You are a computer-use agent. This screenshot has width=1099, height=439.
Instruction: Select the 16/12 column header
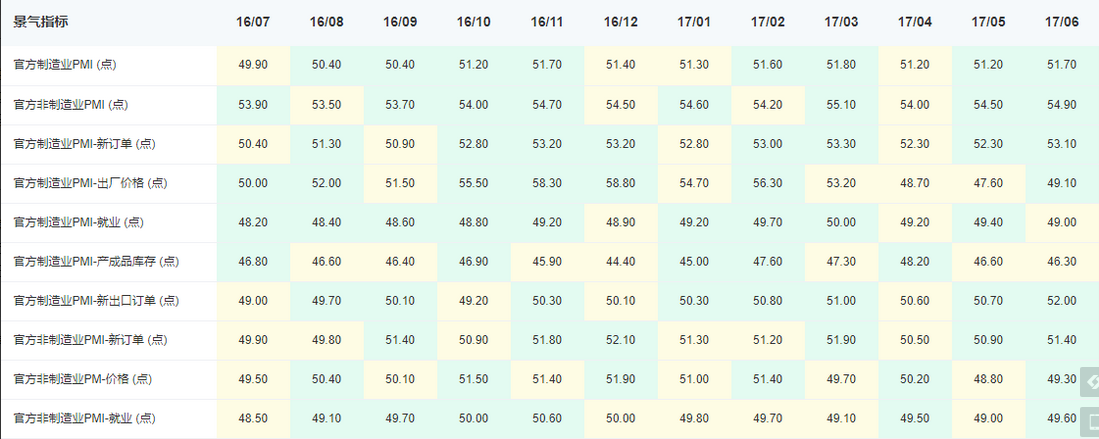coord(621,21)
